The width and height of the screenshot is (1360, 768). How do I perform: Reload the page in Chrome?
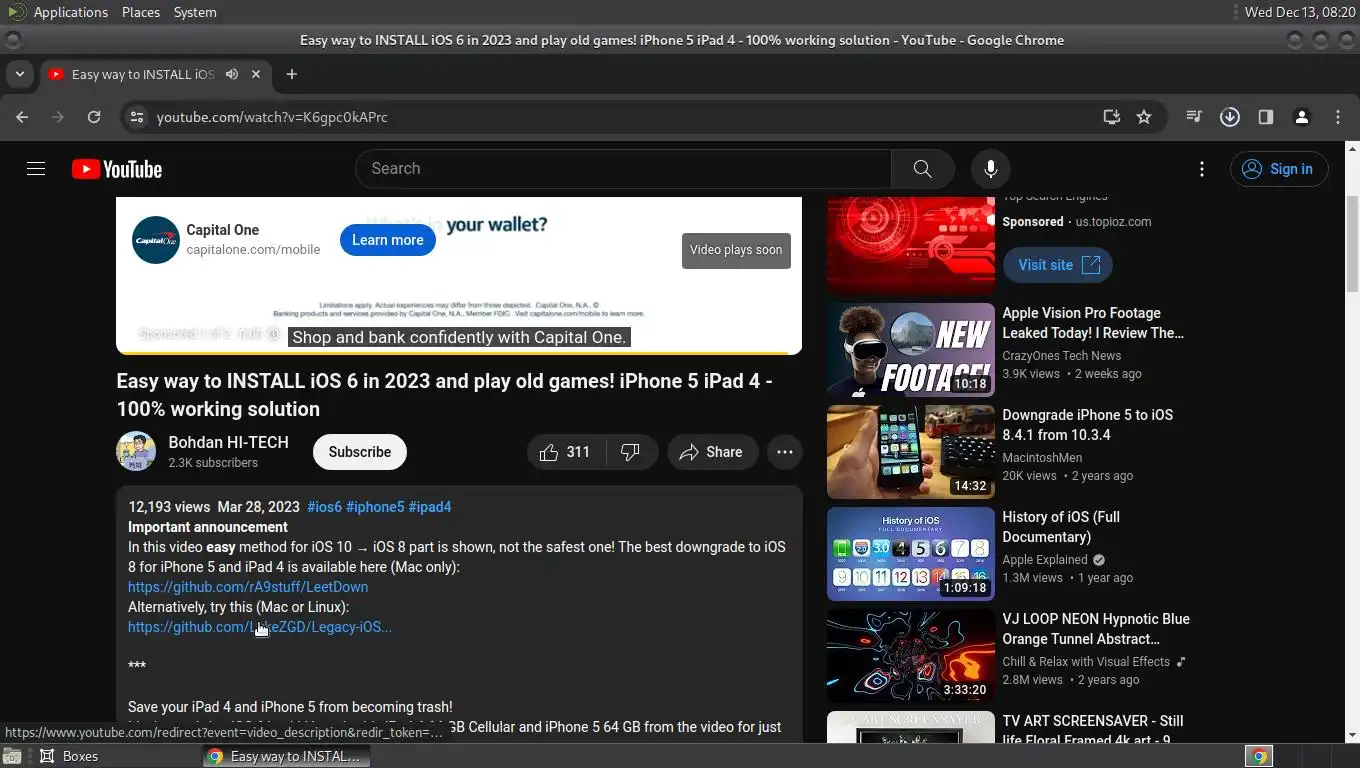94,117
